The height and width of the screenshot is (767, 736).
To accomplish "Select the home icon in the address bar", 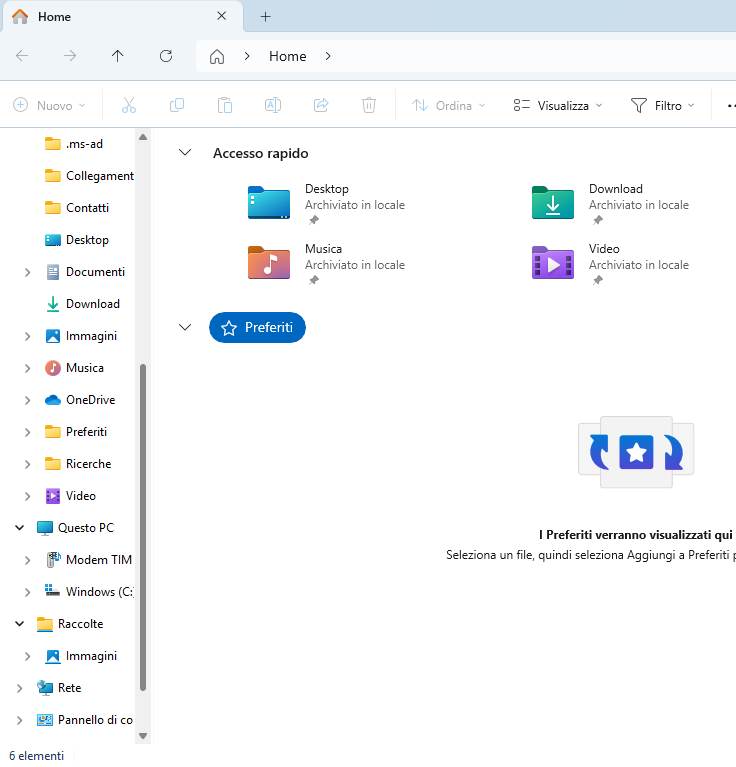I will click(217, 57).
